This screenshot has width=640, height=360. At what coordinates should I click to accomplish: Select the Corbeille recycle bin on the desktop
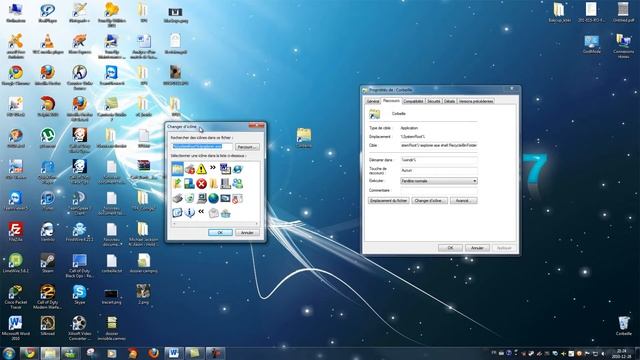click(624, 326)
